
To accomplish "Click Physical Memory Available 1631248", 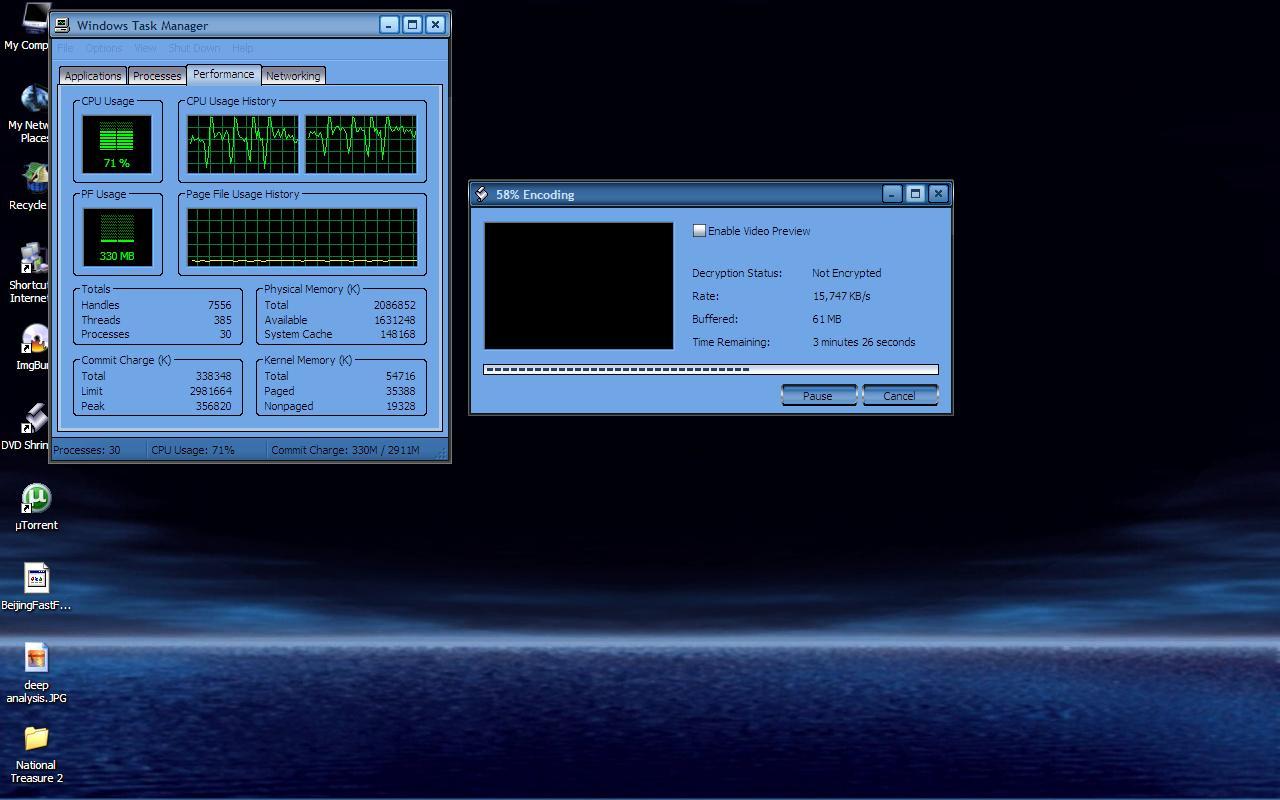I will pyautogui.click(x=394, y=320).
